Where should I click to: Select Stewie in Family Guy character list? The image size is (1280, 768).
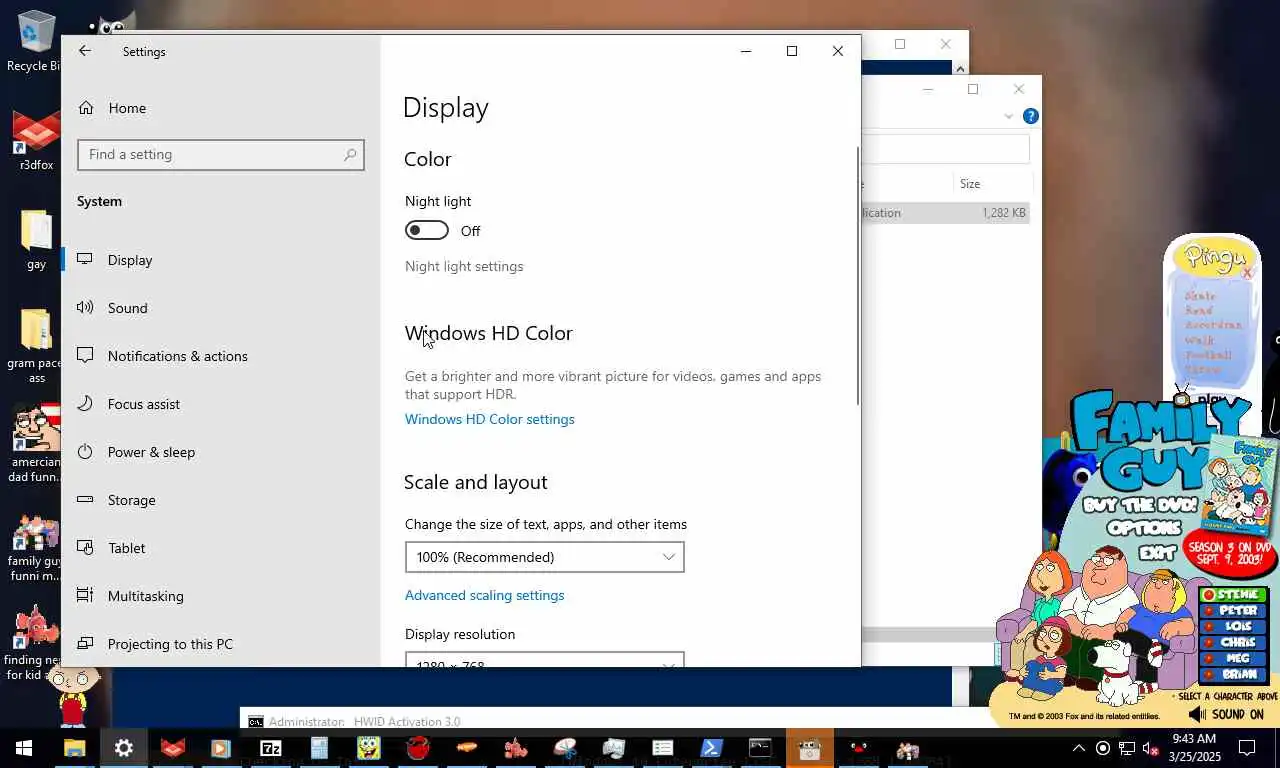point(1233,595)
